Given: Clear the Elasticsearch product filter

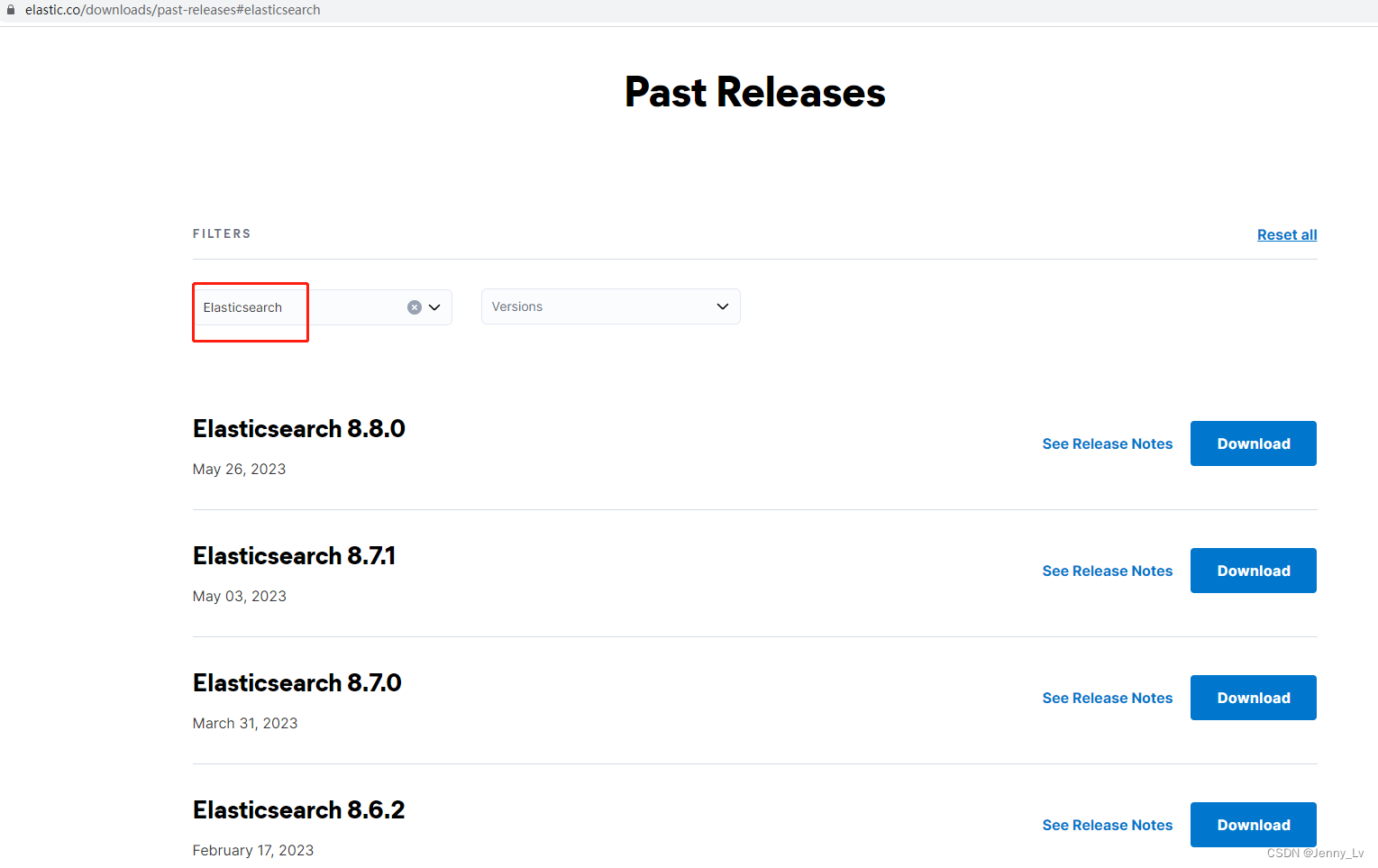Looking at the screenshot, I should coord(415,307).
